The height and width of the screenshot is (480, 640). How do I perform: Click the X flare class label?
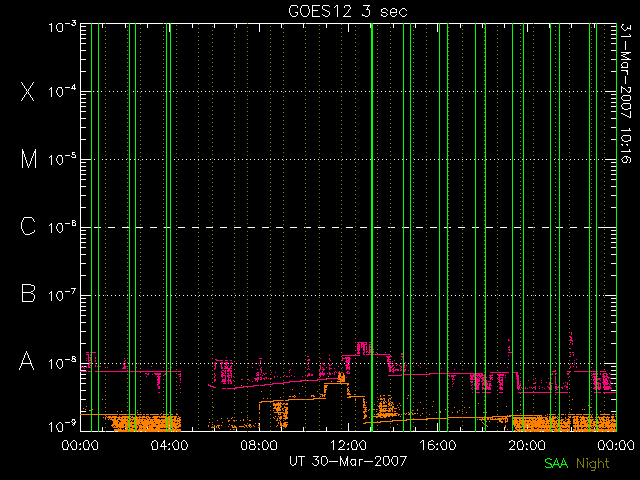pyautogui.click(x=28, y=91)
